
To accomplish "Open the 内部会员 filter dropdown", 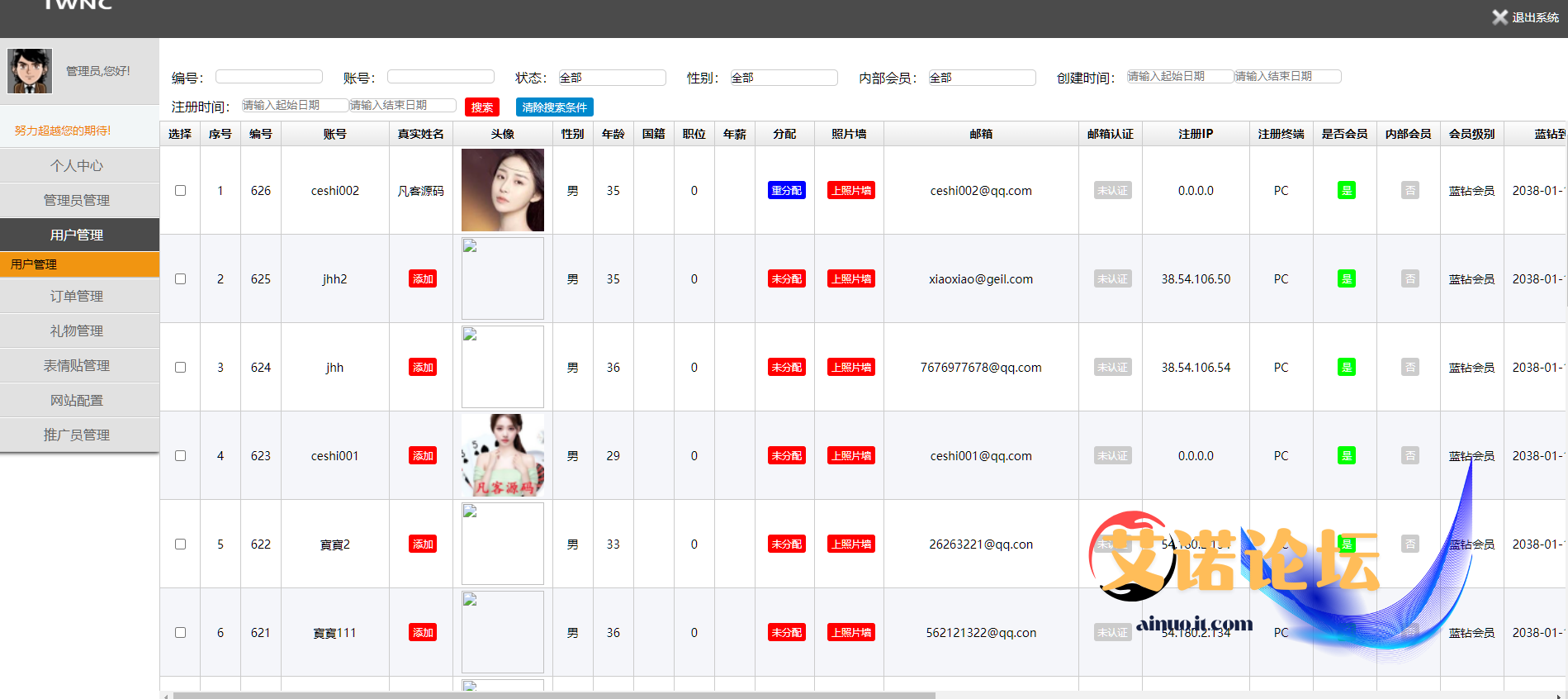I will point(982,78).
